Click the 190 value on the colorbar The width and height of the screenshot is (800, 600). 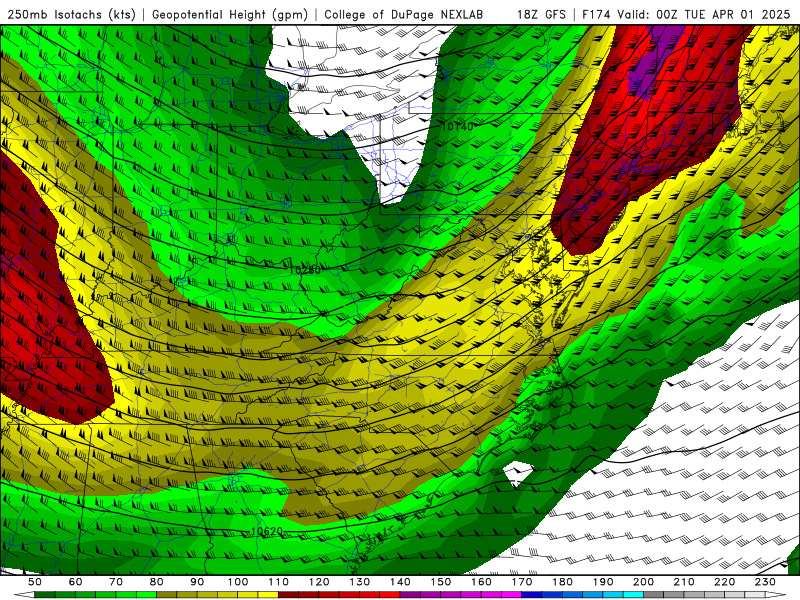click(x=603, y=582)
